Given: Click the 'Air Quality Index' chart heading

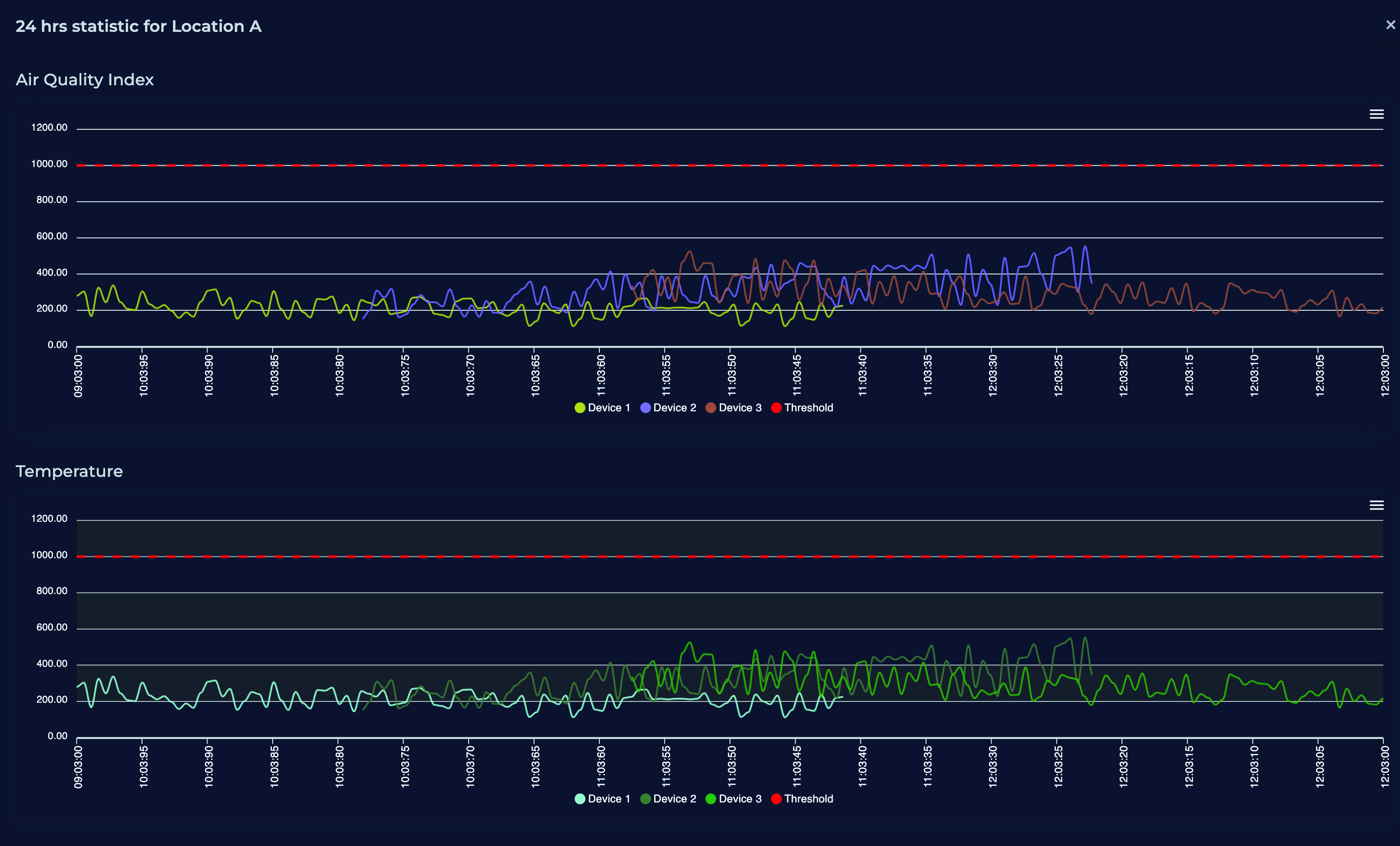Looking at the screenshot, I should 84,79.
